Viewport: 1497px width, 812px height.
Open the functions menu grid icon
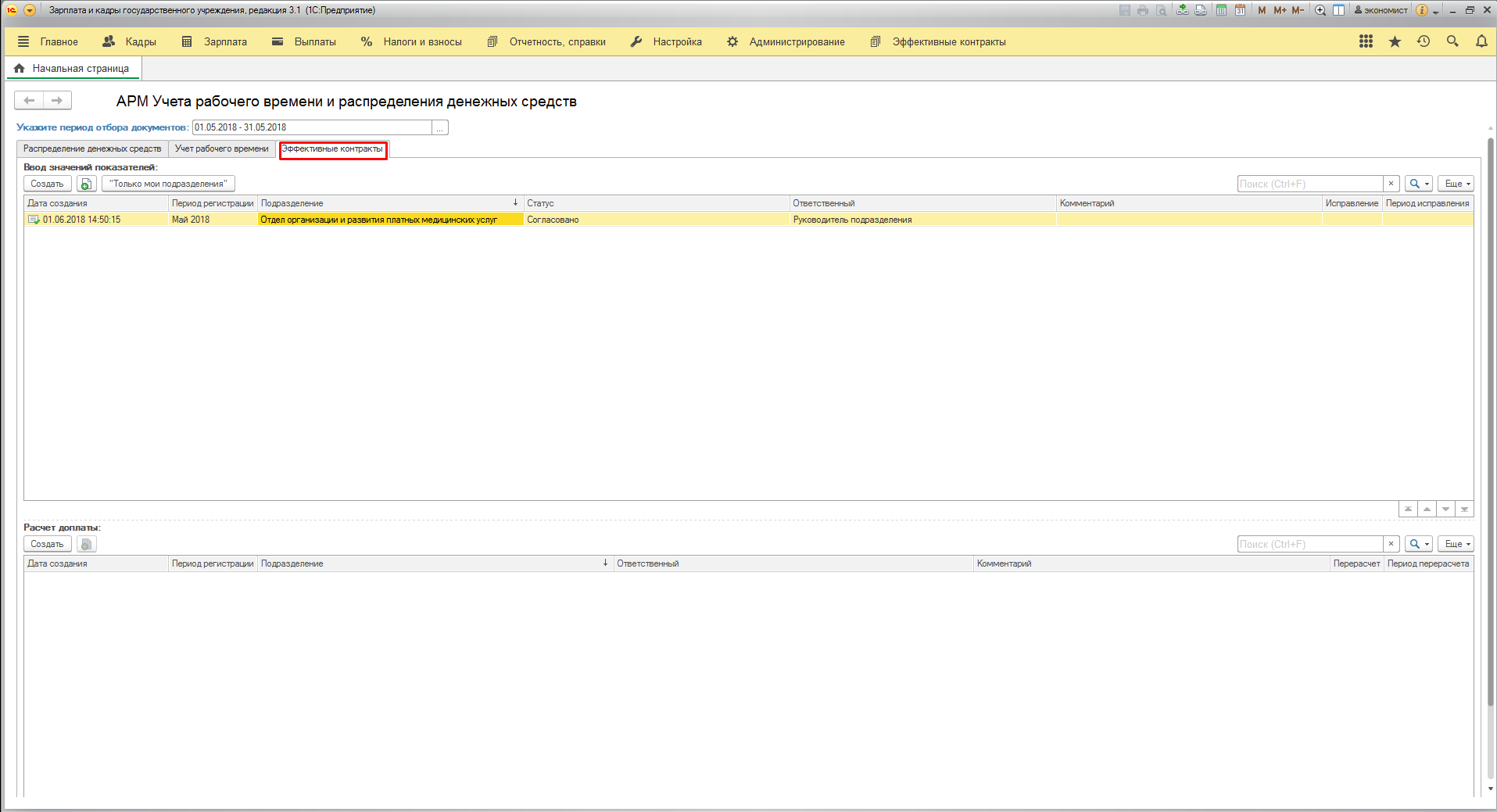pyautogui.click(x=1366, y=41)
